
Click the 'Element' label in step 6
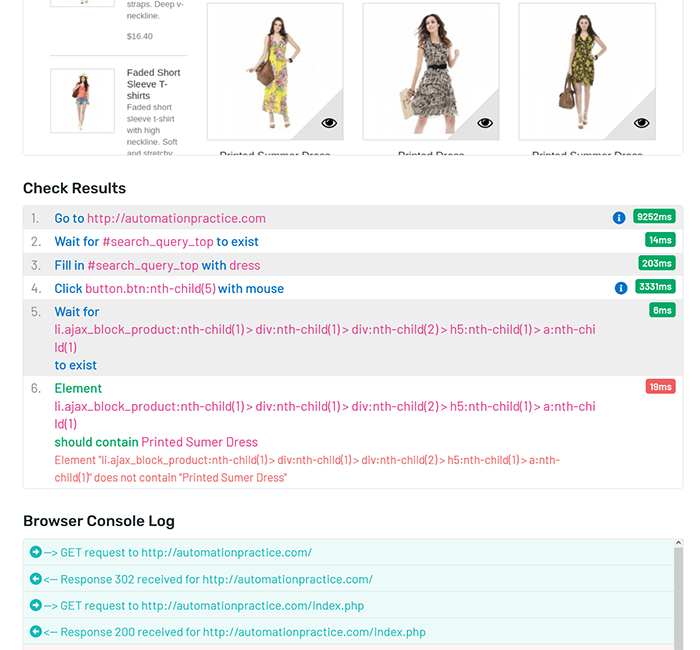78,388
